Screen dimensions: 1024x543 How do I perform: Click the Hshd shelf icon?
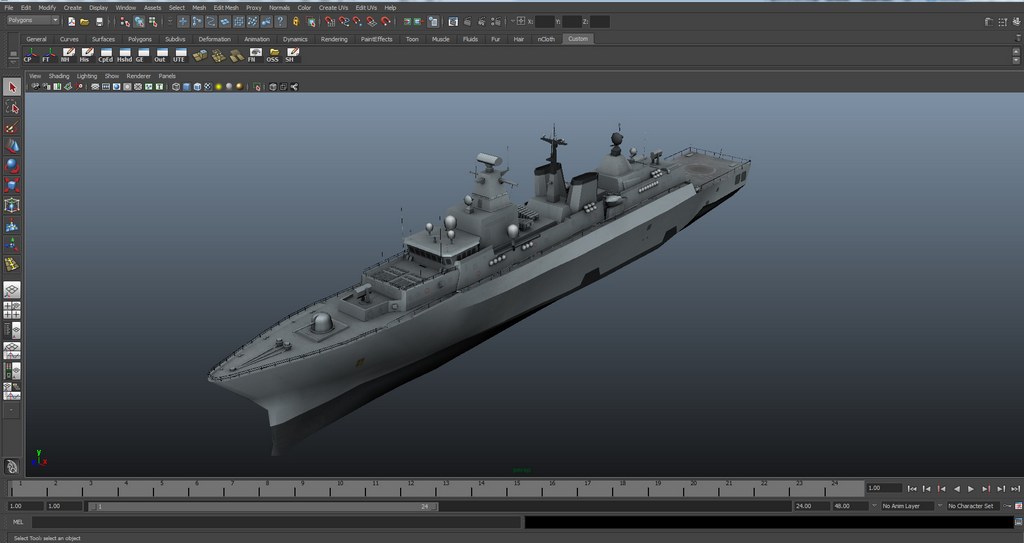(124, 55)
